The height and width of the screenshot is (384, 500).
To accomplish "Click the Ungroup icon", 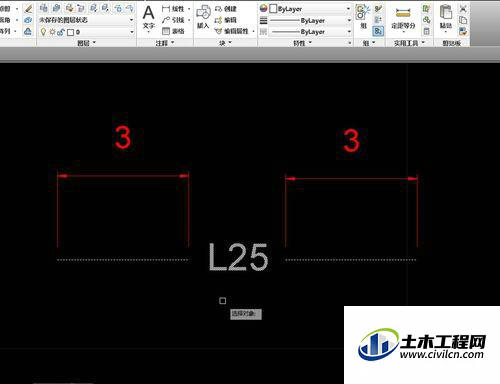I will tap(378, 9).
